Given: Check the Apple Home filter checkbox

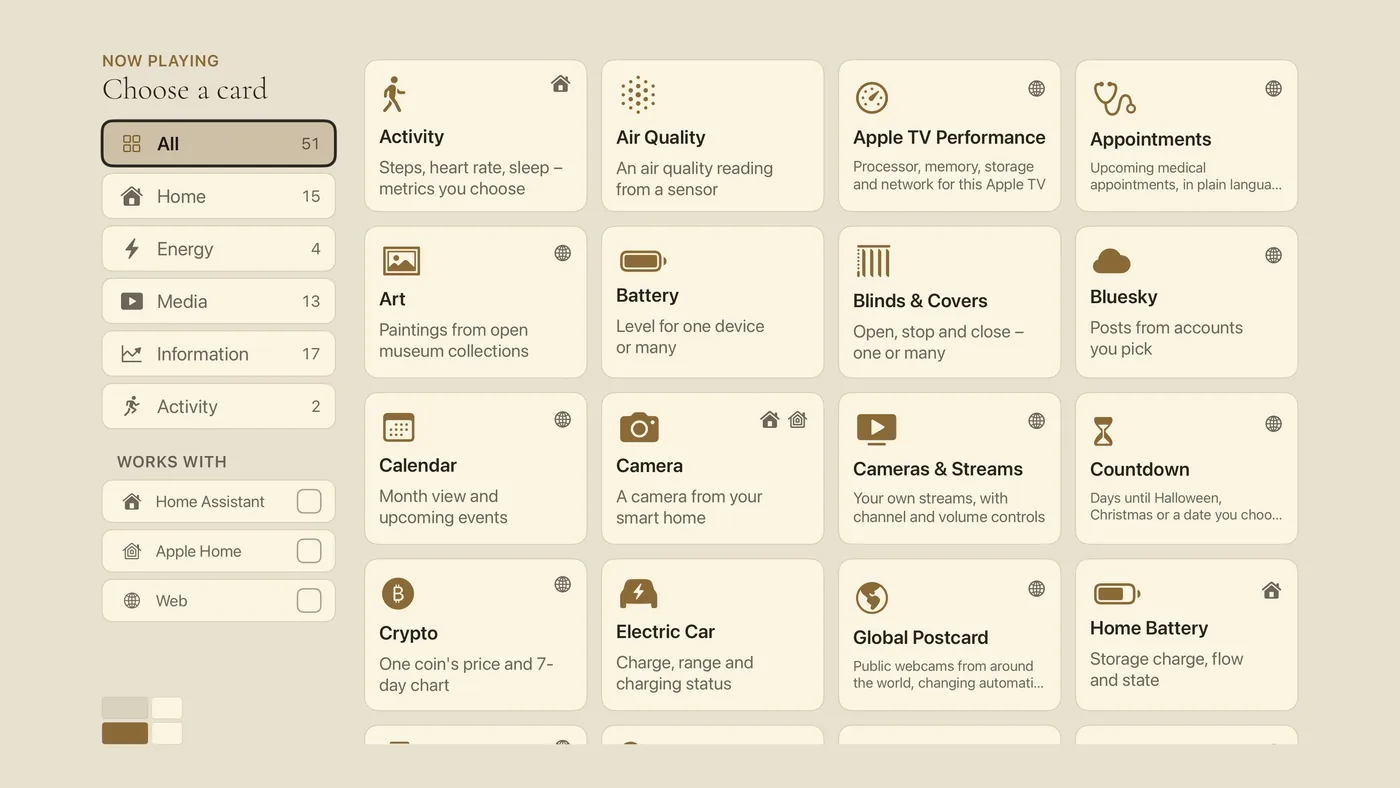Looking at the screenshot, I should coord(309,551).
